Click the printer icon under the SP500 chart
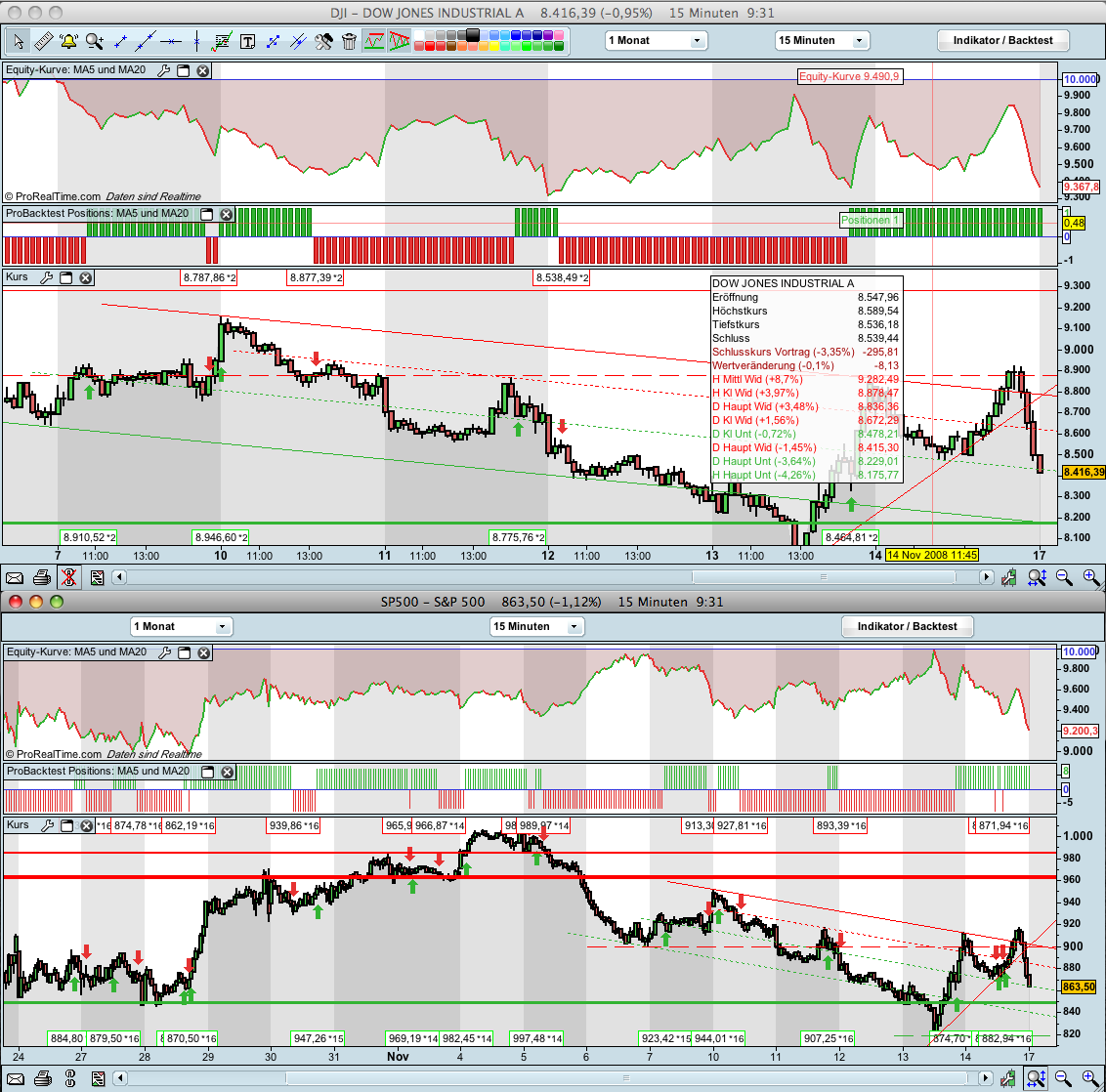Image resolution: width=1106 pixels, height=1092 pixels. (42, 1078)
